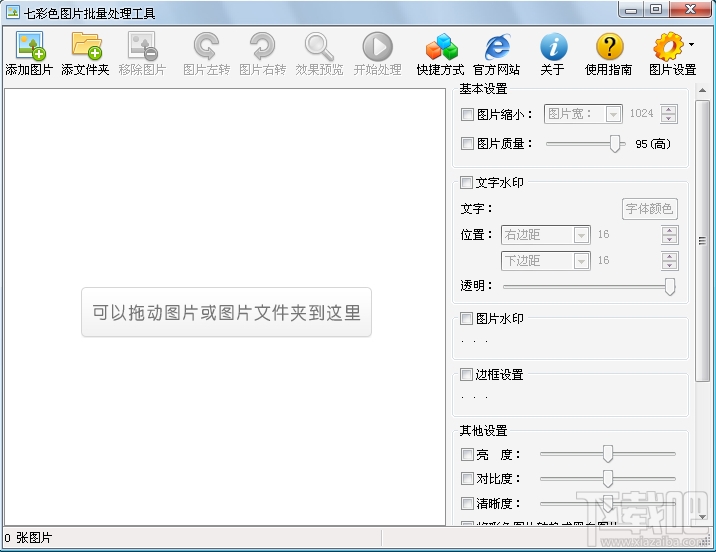716x552 pixels.
Task: Enable the 清晰度 sharpness checkbox
Action: pyautogui.click(x=467, y=503)
